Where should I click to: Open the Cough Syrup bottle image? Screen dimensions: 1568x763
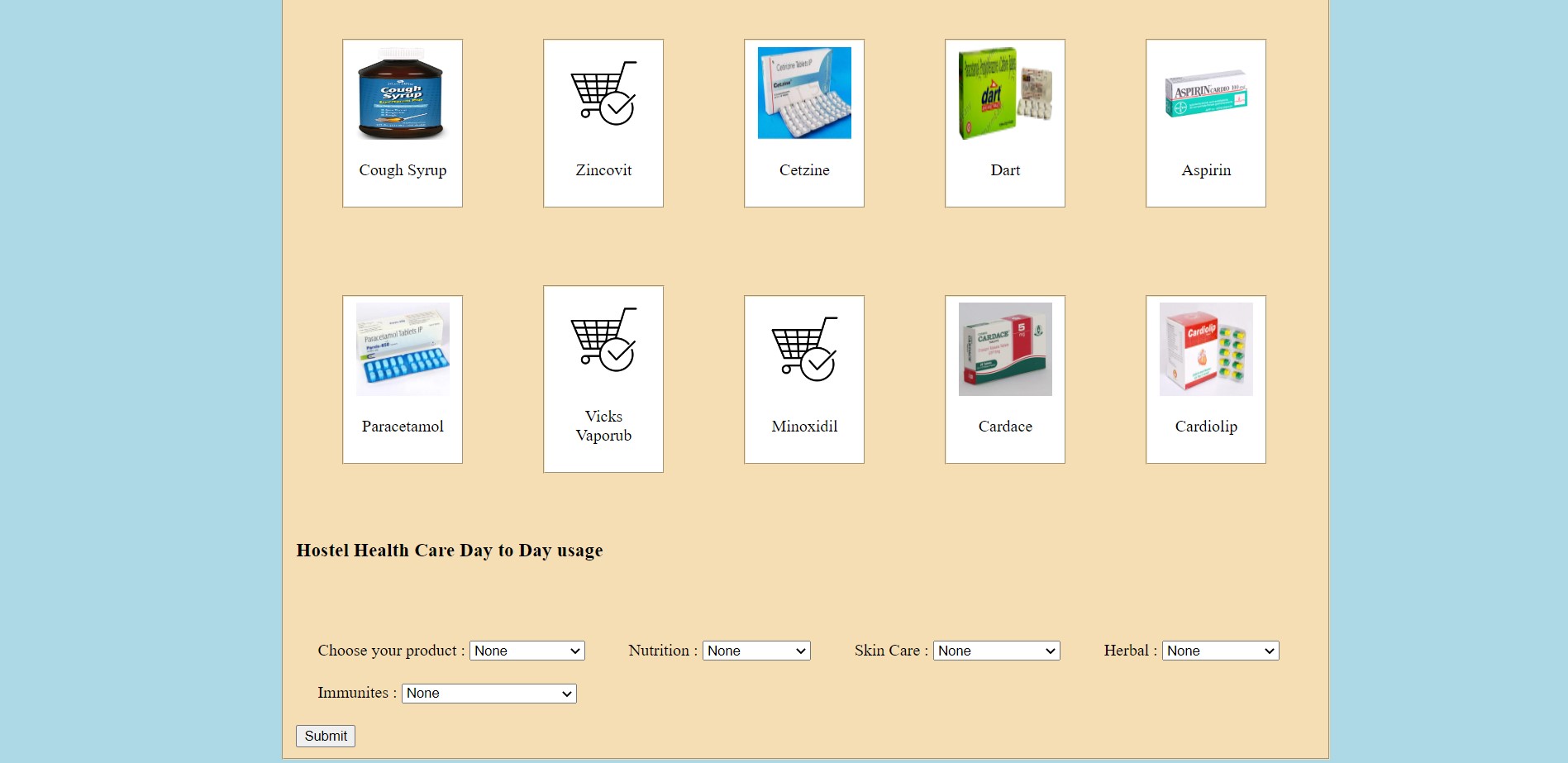[403, 93]
